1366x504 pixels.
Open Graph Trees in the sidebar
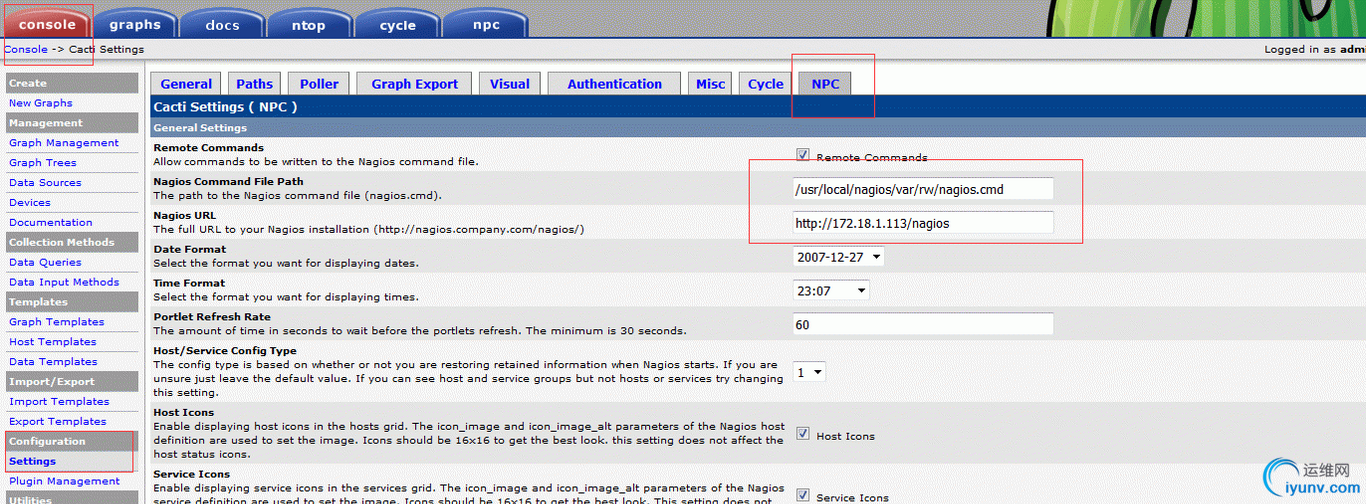[x=42, y=163]
